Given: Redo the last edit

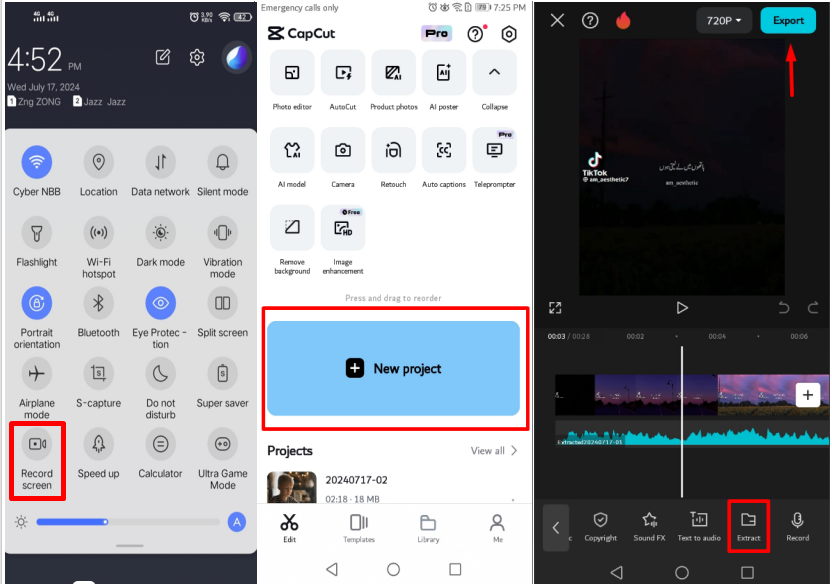Looking at the screenshot, I should click(812, 308).
